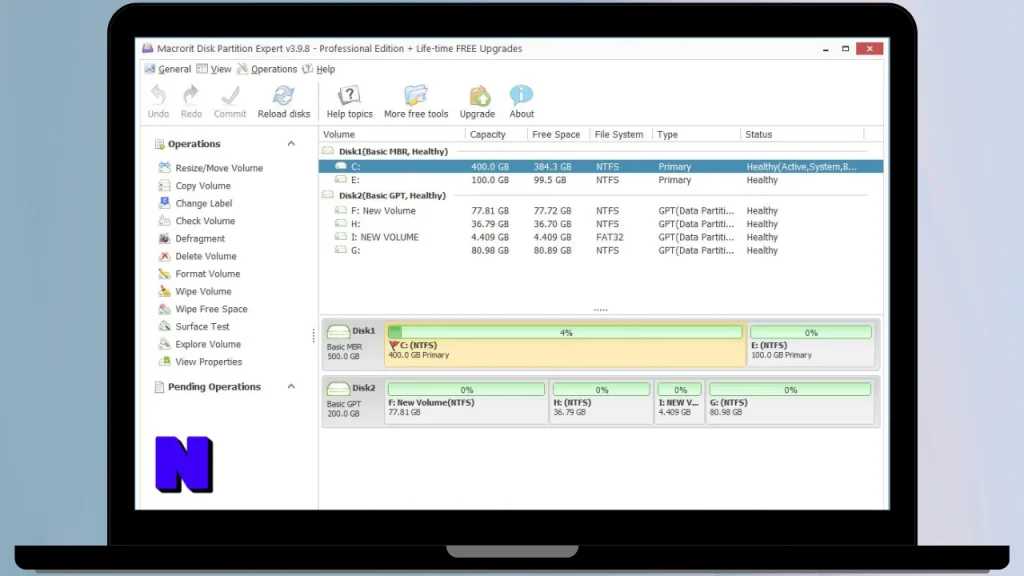
Task: Click the Healthy(Active,System,B... status cell
Action: click(x=801, y=167)
